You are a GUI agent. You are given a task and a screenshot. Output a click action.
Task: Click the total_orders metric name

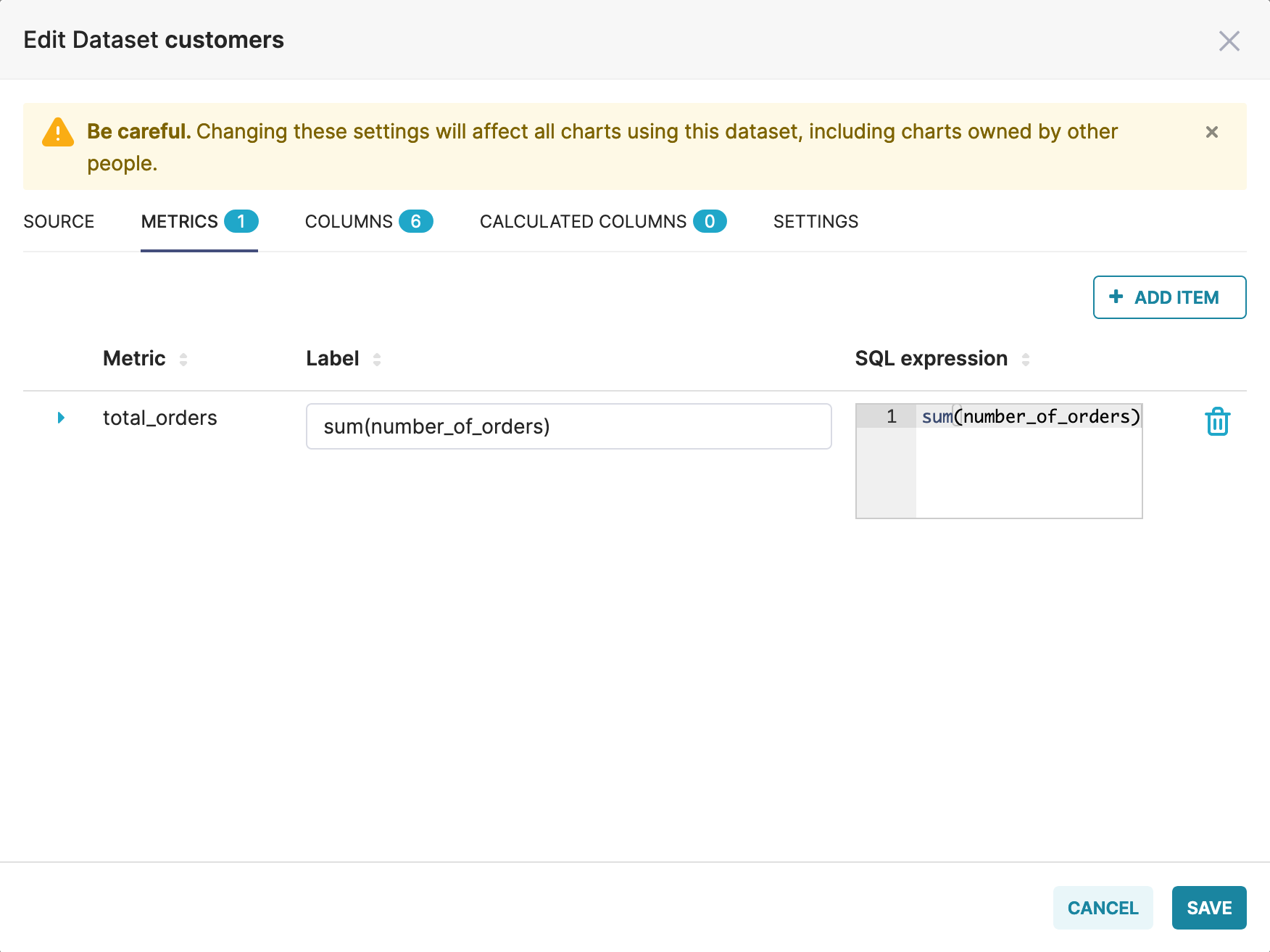click(160, 418)
